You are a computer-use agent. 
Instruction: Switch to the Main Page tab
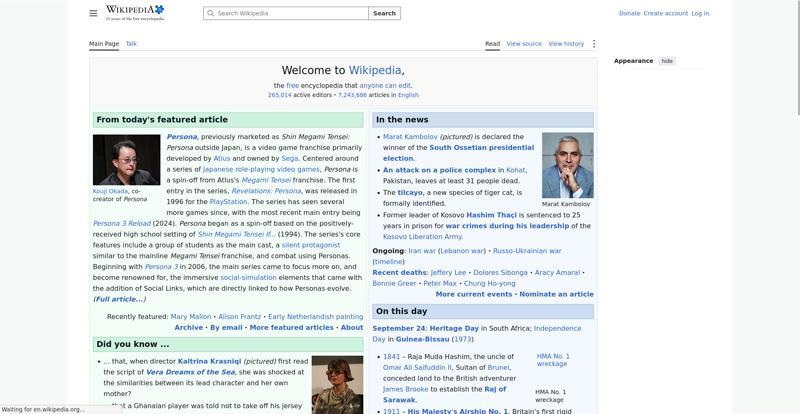click(104, 44)
